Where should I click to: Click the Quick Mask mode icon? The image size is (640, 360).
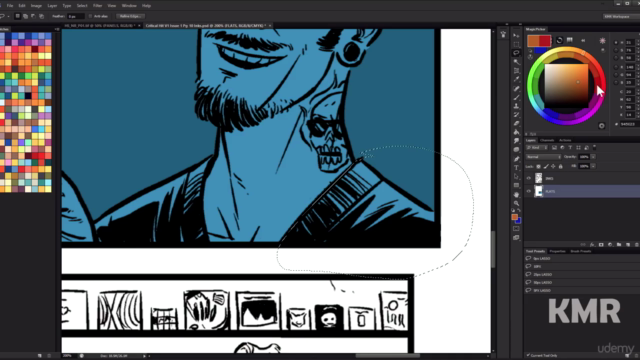pyautogui.click(x=516, y=229)
